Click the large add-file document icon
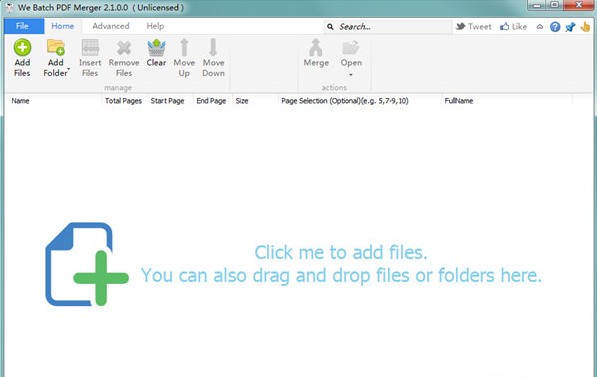This screenshot has width=597, height=377. click(87, 264)
